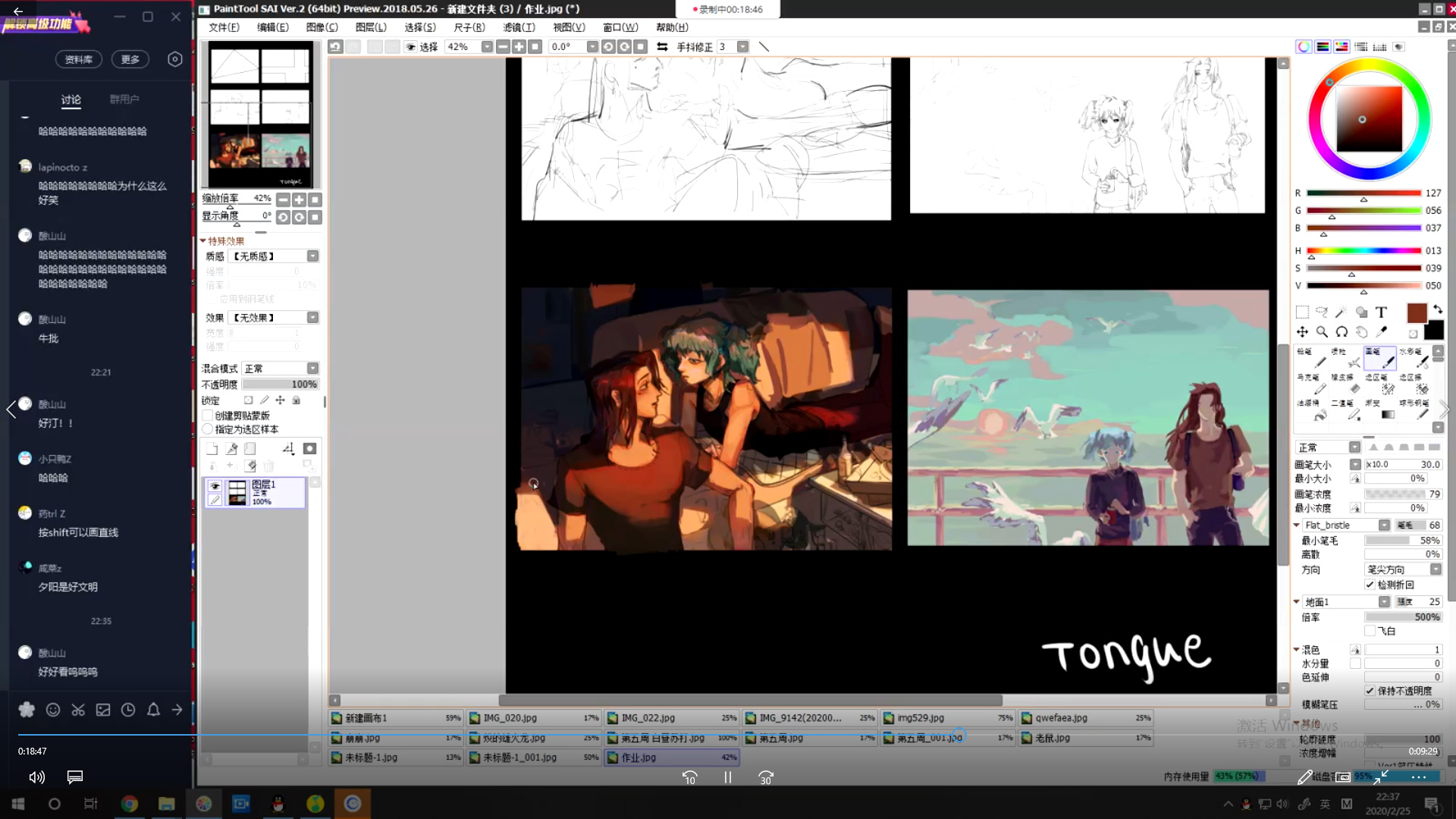Toggle 检测折回 checkbox
The image size is (1456, 819).
pos(1370,585)
